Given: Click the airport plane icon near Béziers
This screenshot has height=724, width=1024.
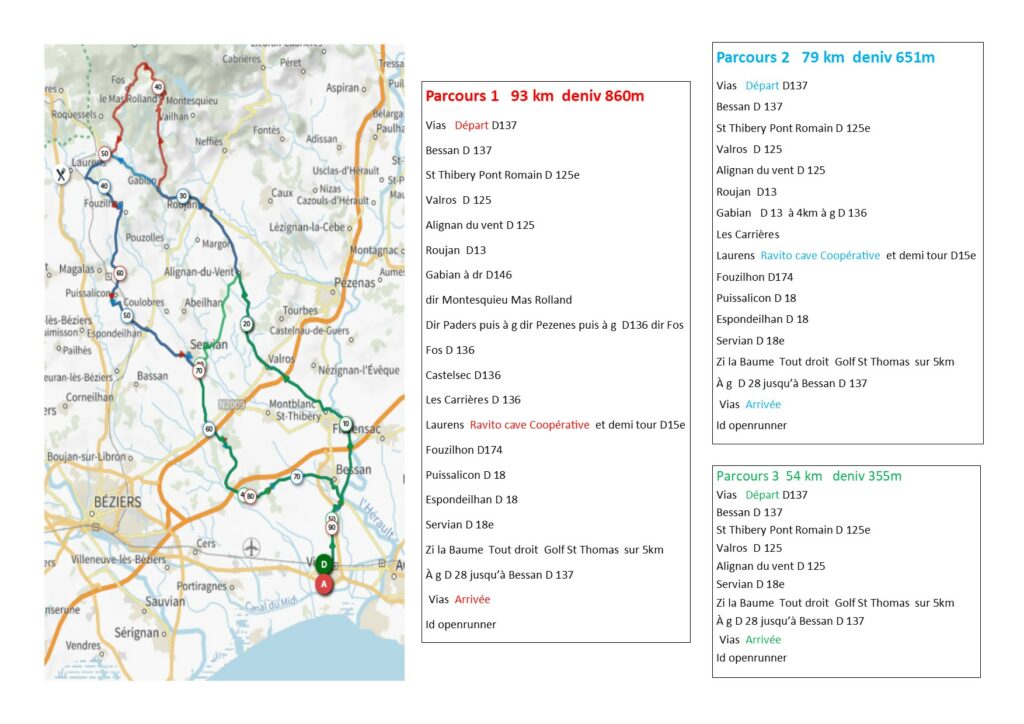Looking at the screenshot, I should (x=251, y=547).
